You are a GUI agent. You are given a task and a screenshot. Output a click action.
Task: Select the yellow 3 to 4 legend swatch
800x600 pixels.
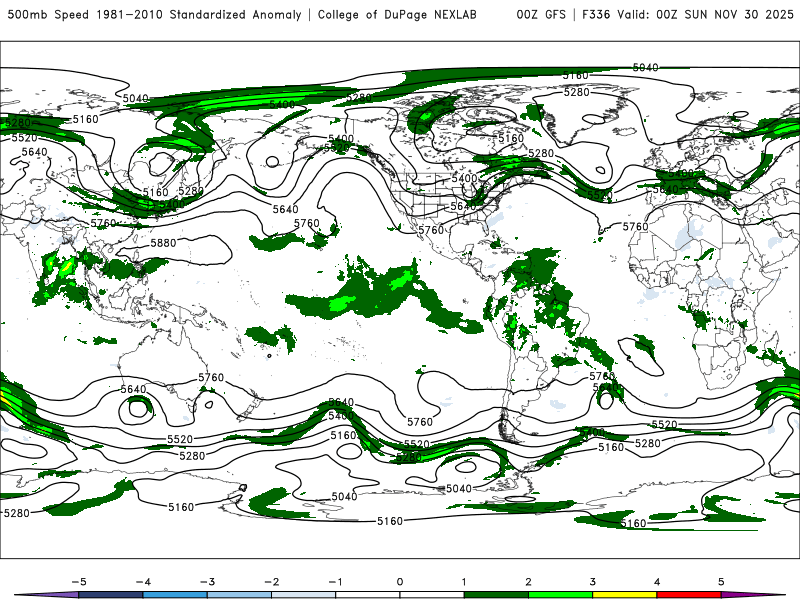point(625,595)
